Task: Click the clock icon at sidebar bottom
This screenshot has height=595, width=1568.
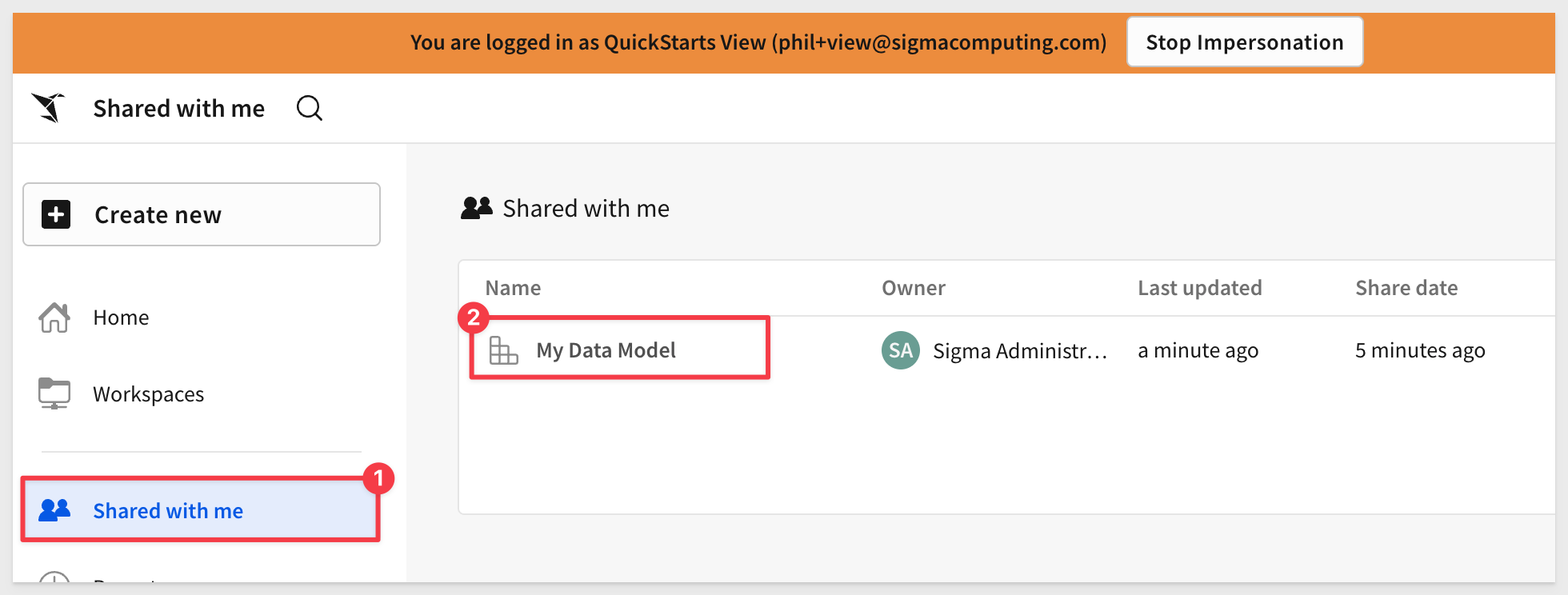Action: [x=54, y=577]
